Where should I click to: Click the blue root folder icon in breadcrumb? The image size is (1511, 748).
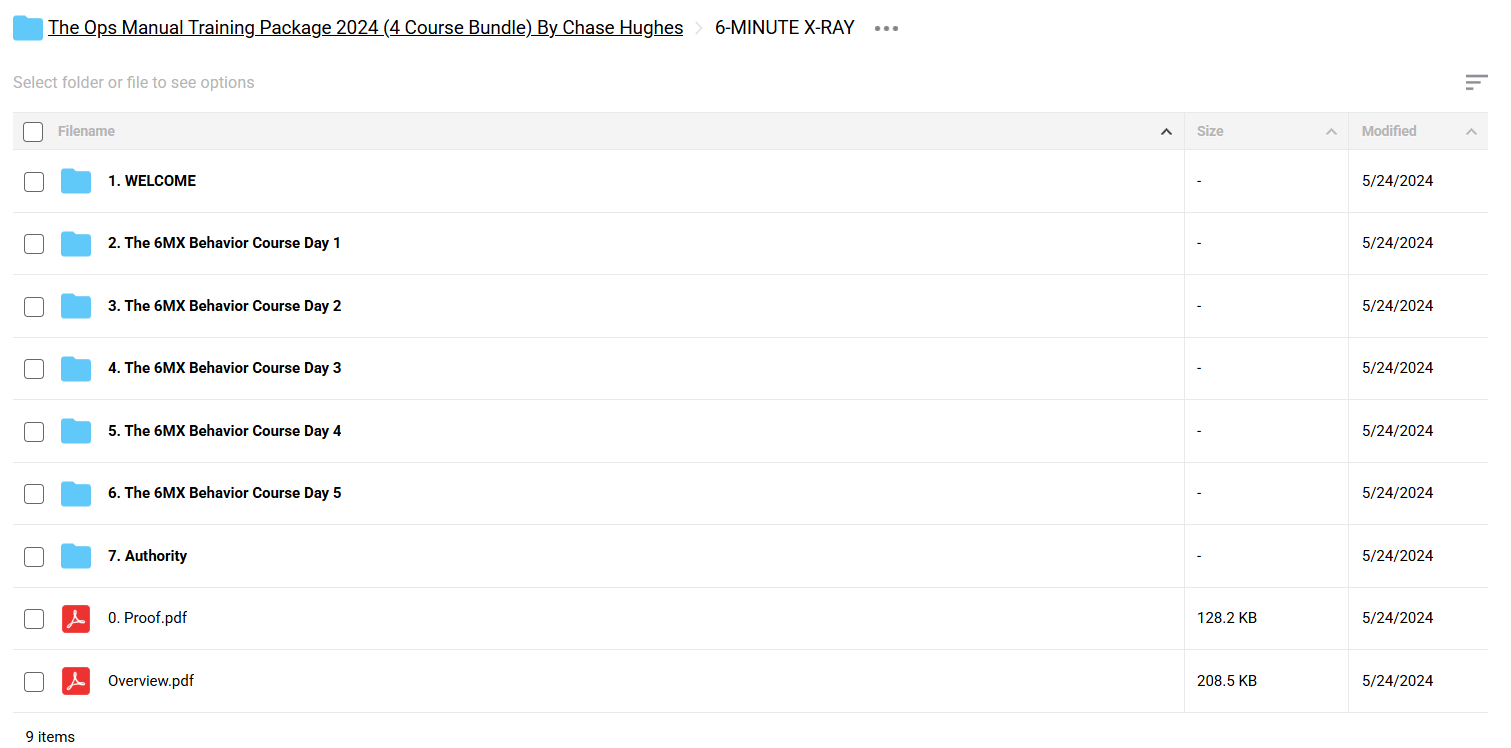click(27, 28)
